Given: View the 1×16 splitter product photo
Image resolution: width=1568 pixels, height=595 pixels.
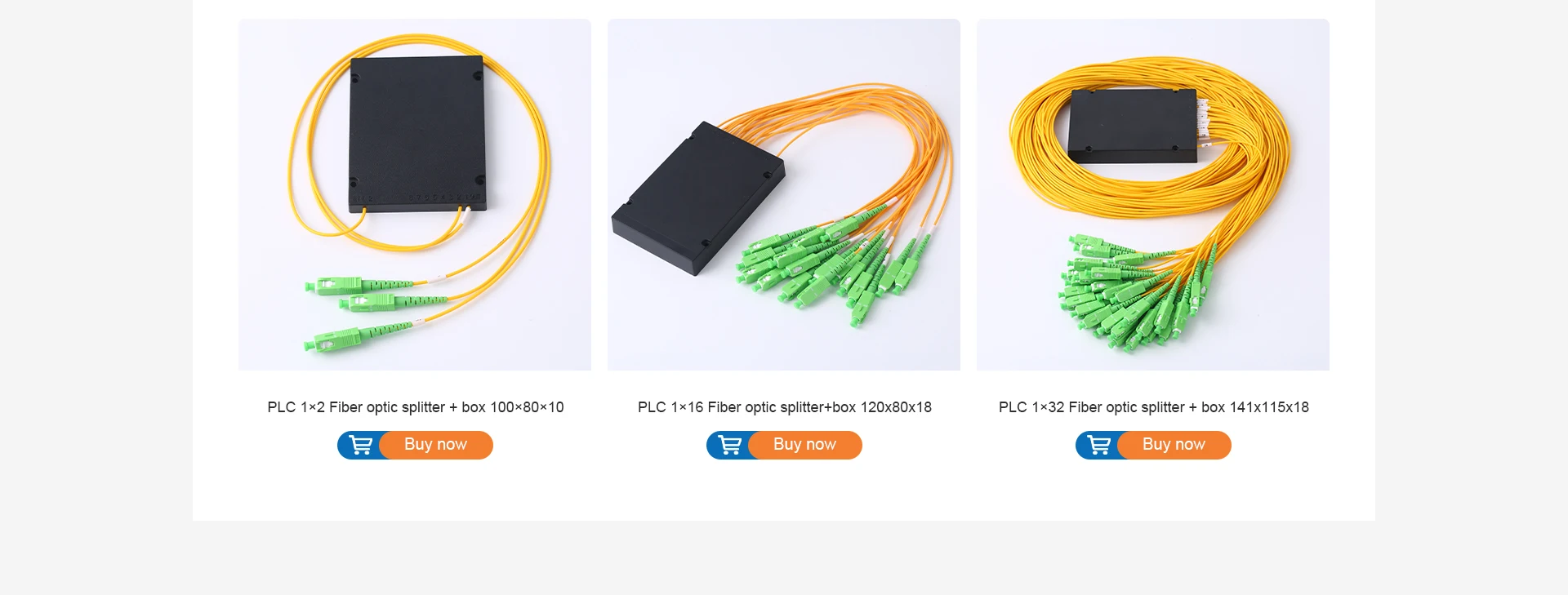Looking at the screenshot, I should coord(784,194).
